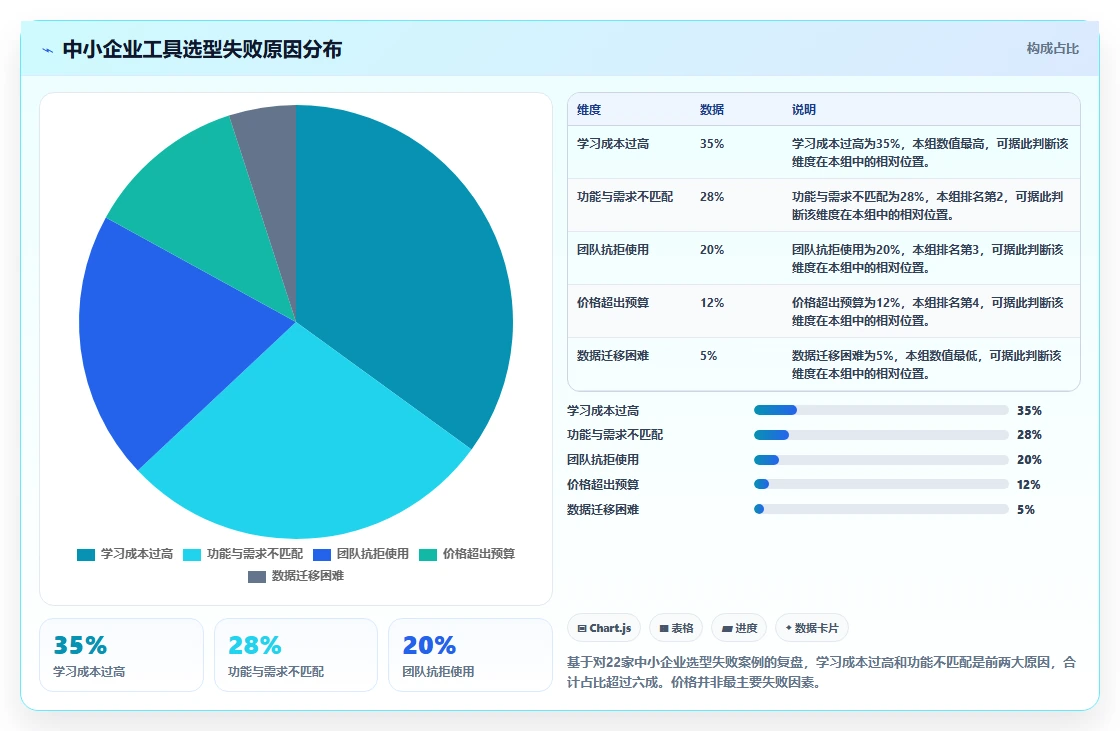Click the 12% value in table
The image size is (1120, 731).
coord(712,302)
